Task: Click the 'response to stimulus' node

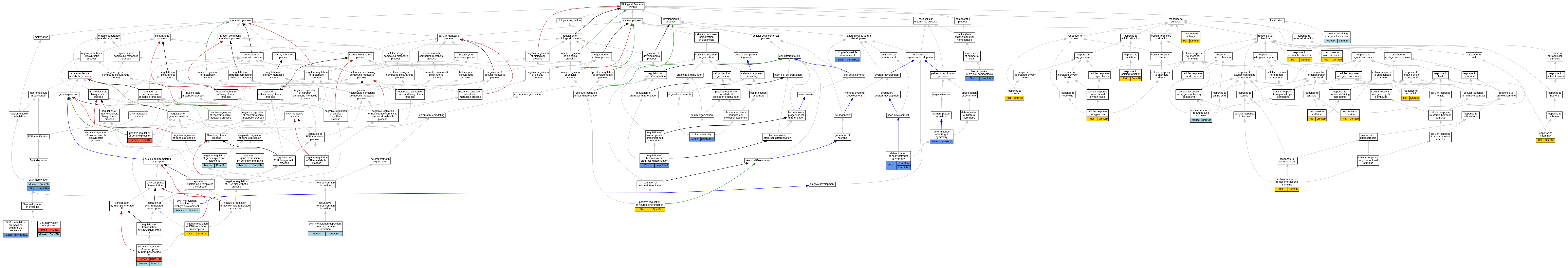Action: [1175, 21]
